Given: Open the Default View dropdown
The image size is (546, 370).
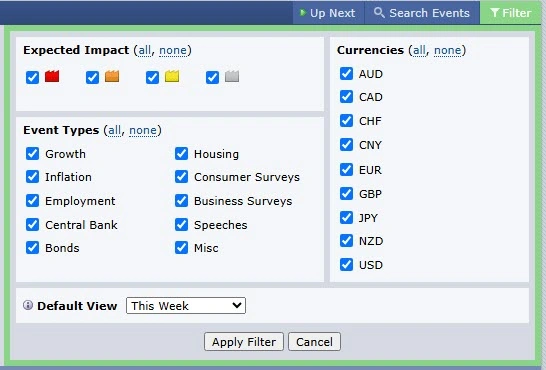Looking at the screenshot, I should 186,306.
